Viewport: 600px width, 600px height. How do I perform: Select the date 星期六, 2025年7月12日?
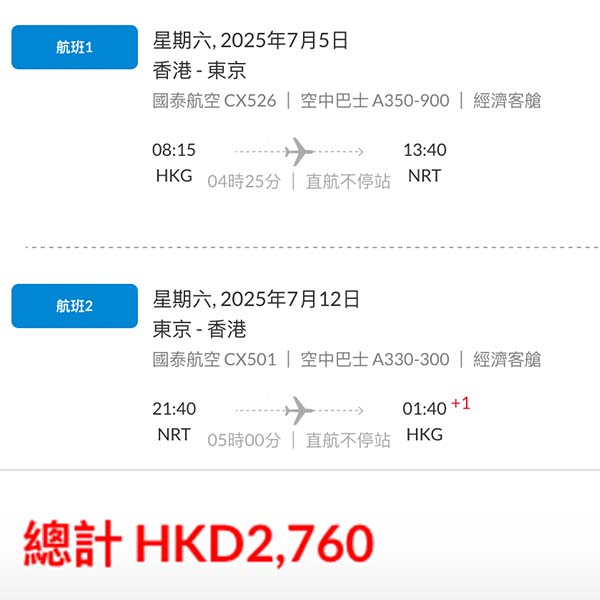[x=256, y=299]
